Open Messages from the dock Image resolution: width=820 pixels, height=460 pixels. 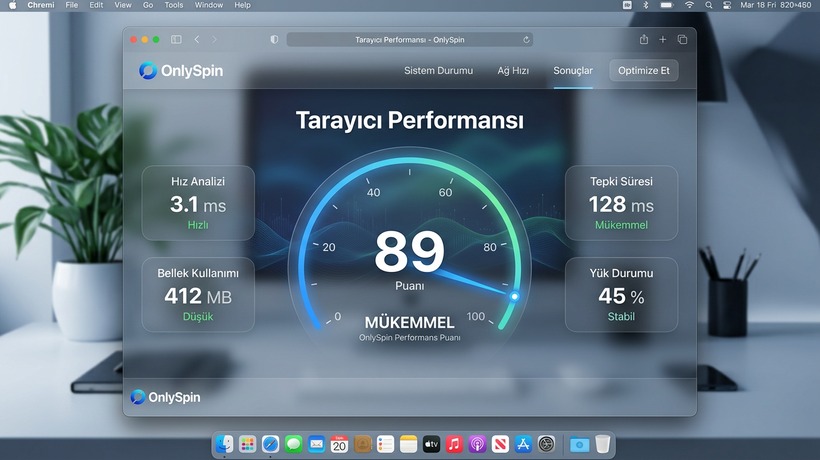click(293, 444)
